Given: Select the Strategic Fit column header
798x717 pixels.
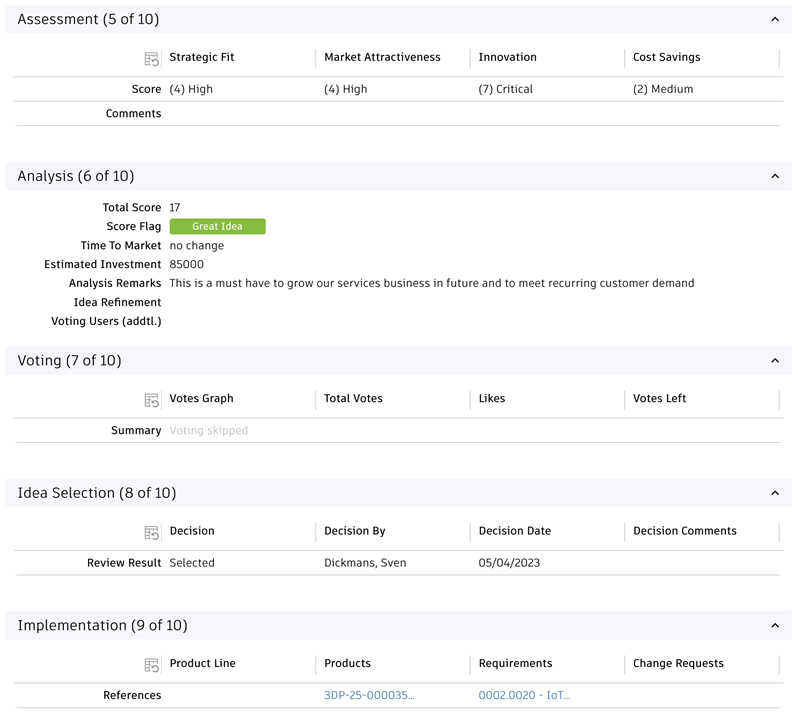Looking at the screenshot, I should [x=202, y=58].
